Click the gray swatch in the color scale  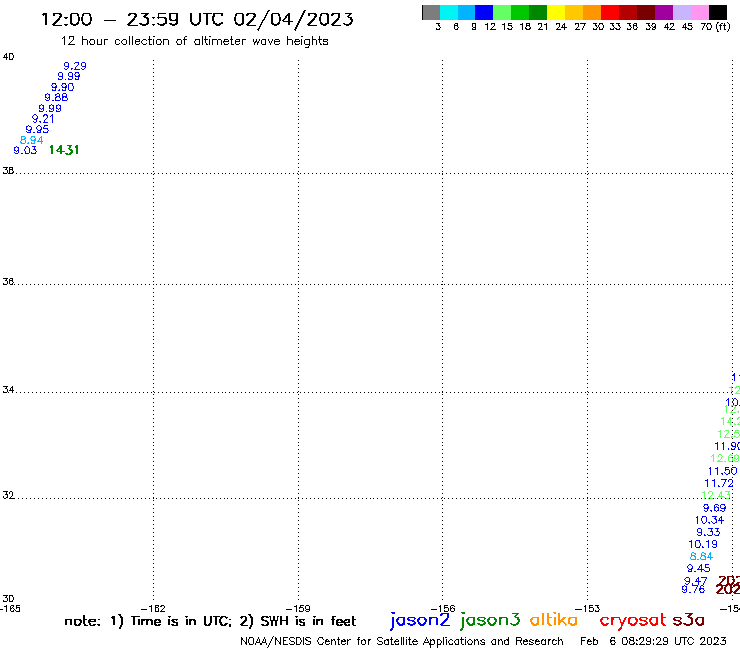point(431,12)
